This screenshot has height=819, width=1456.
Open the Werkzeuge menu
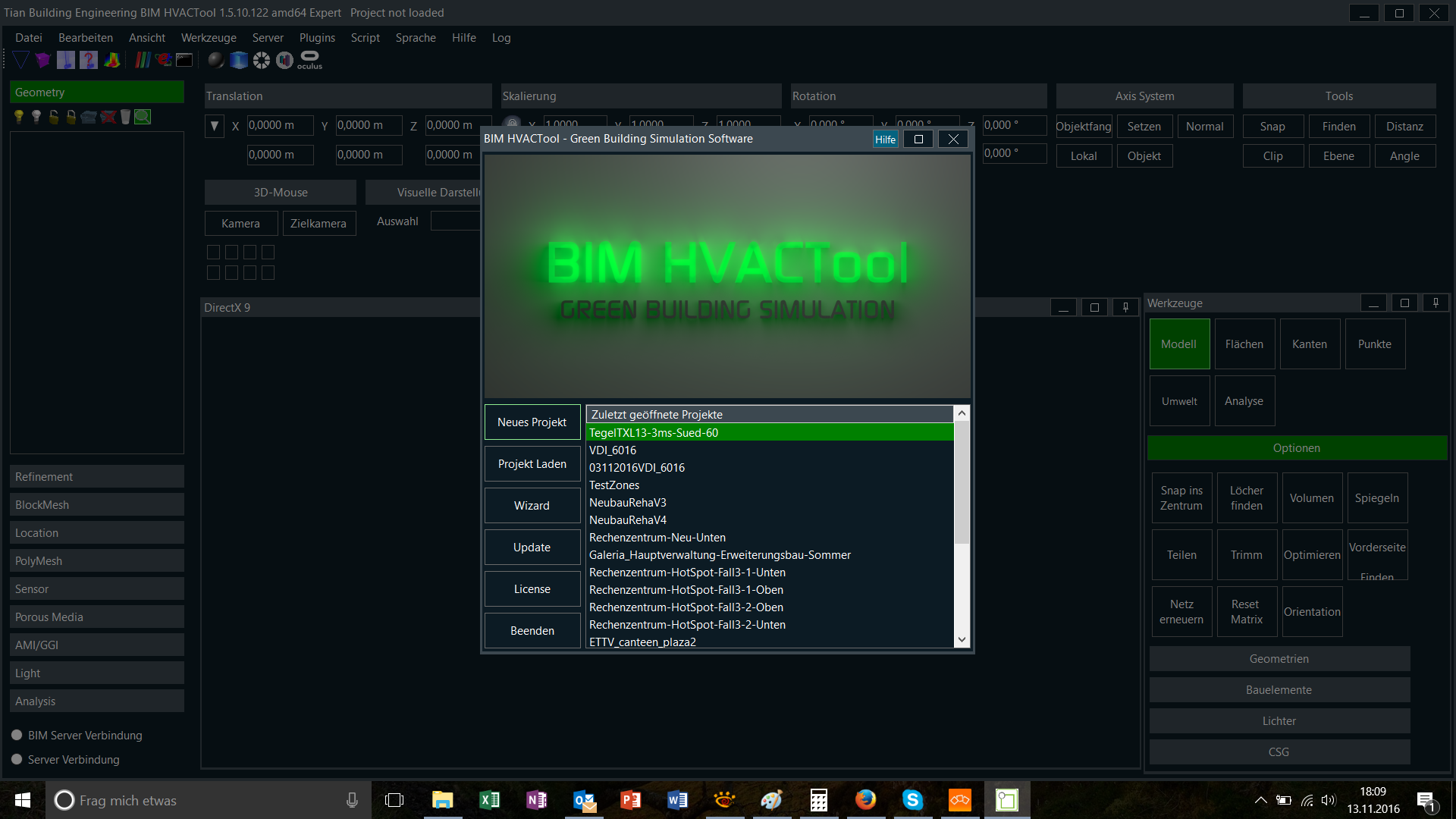pos(209,38)
